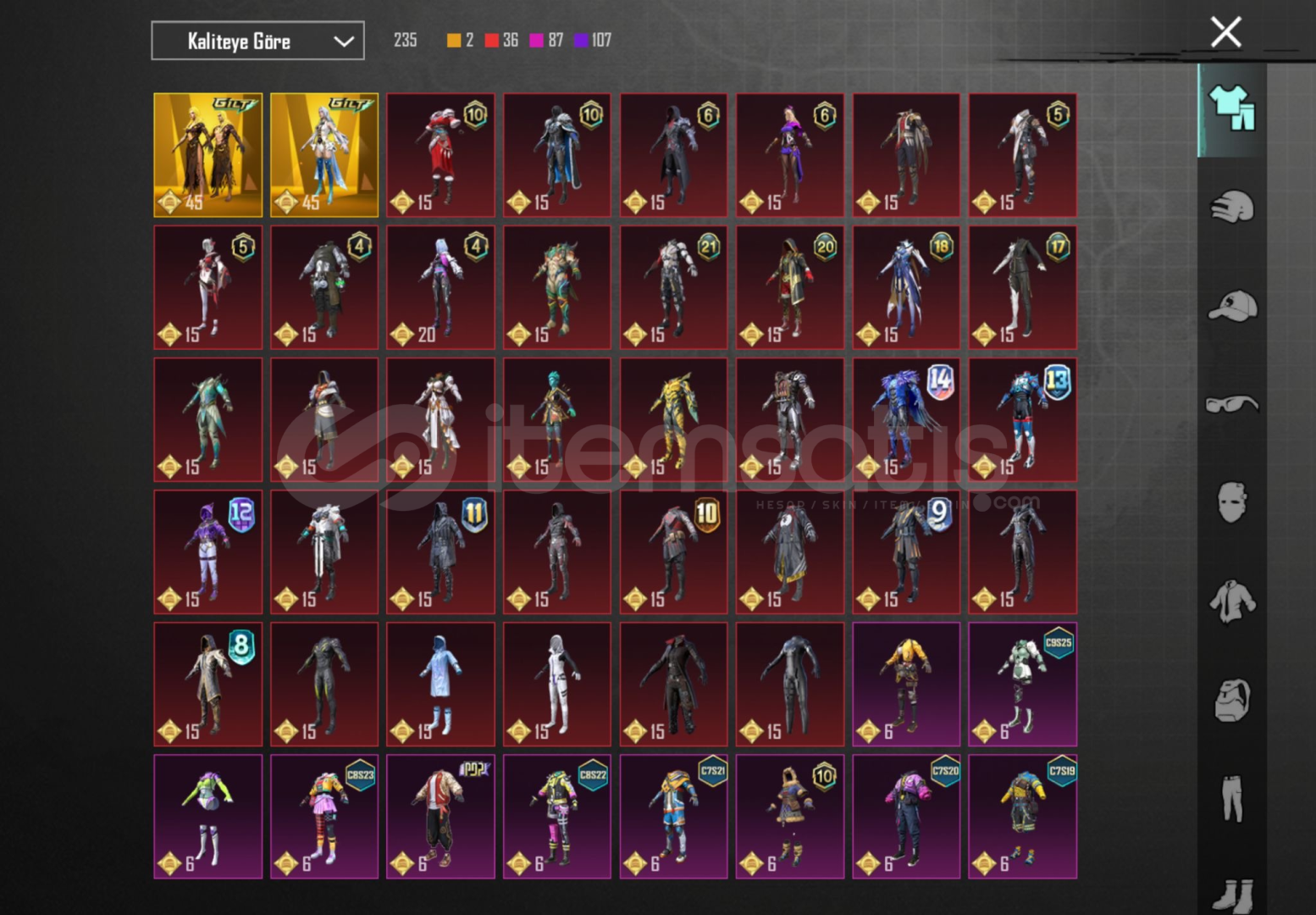Select the outfit priced at 20

point(440,287)
